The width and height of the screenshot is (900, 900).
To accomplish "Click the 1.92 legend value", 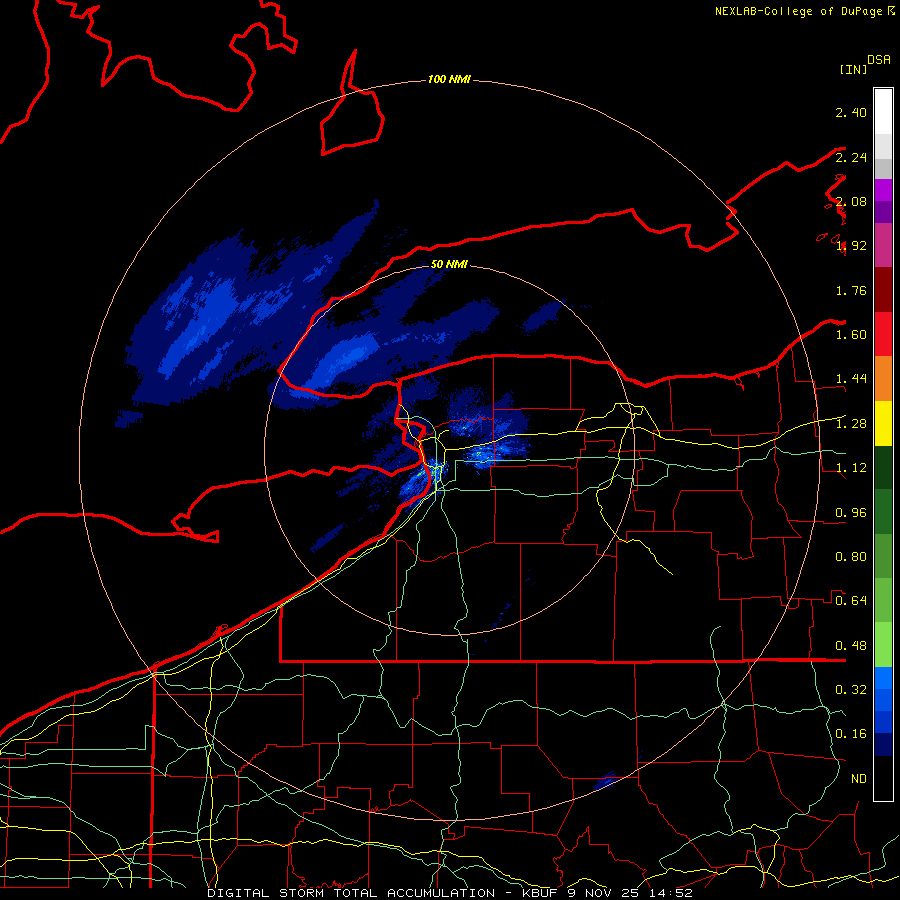I will pyautogui.click(x=851, y=246).
